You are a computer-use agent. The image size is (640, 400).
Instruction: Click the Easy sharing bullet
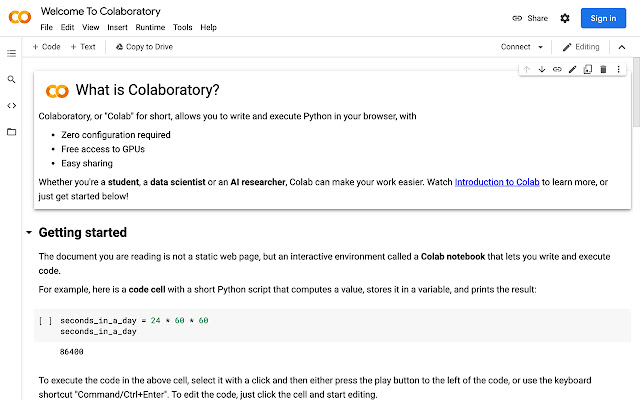point(87,163)
